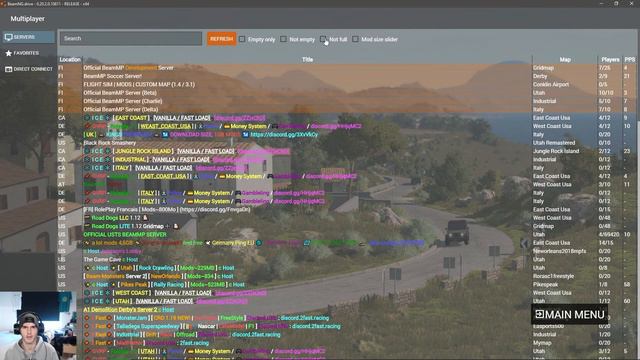This screenshot has height=360, width=640.
Task: Select ICE [UTAH] Vanilla server row
Action: point(347,301)
